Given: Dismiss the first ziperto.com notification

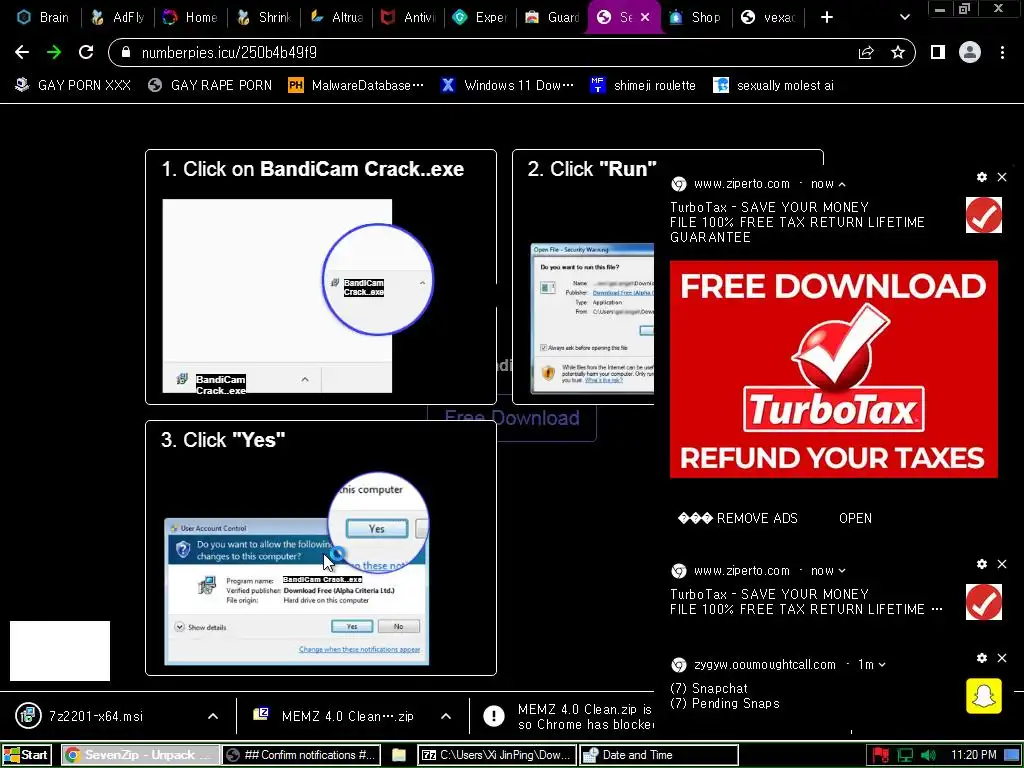Looking at the screenshot, I should pos(1002,177).
